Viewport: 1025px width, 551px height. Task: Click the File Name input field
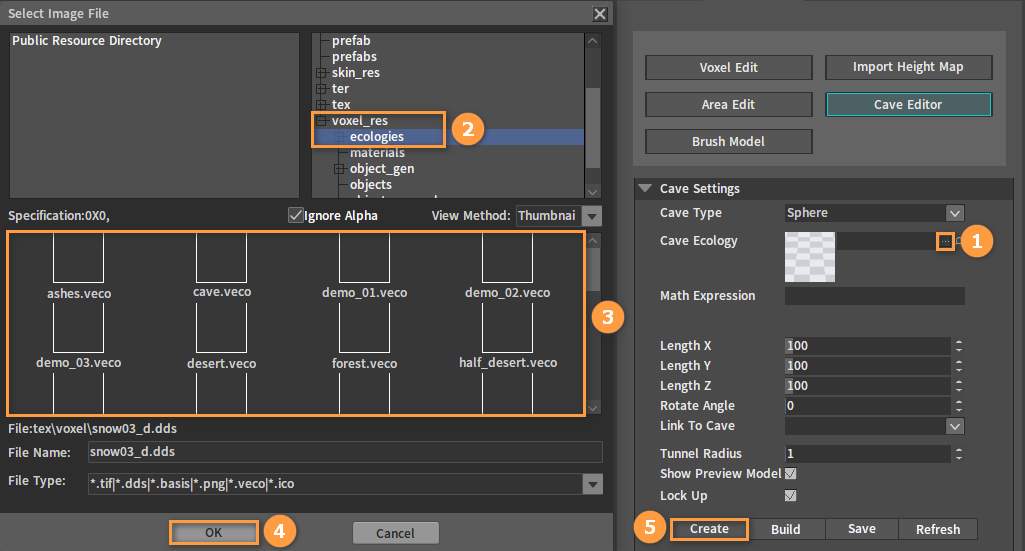[345, 452]
